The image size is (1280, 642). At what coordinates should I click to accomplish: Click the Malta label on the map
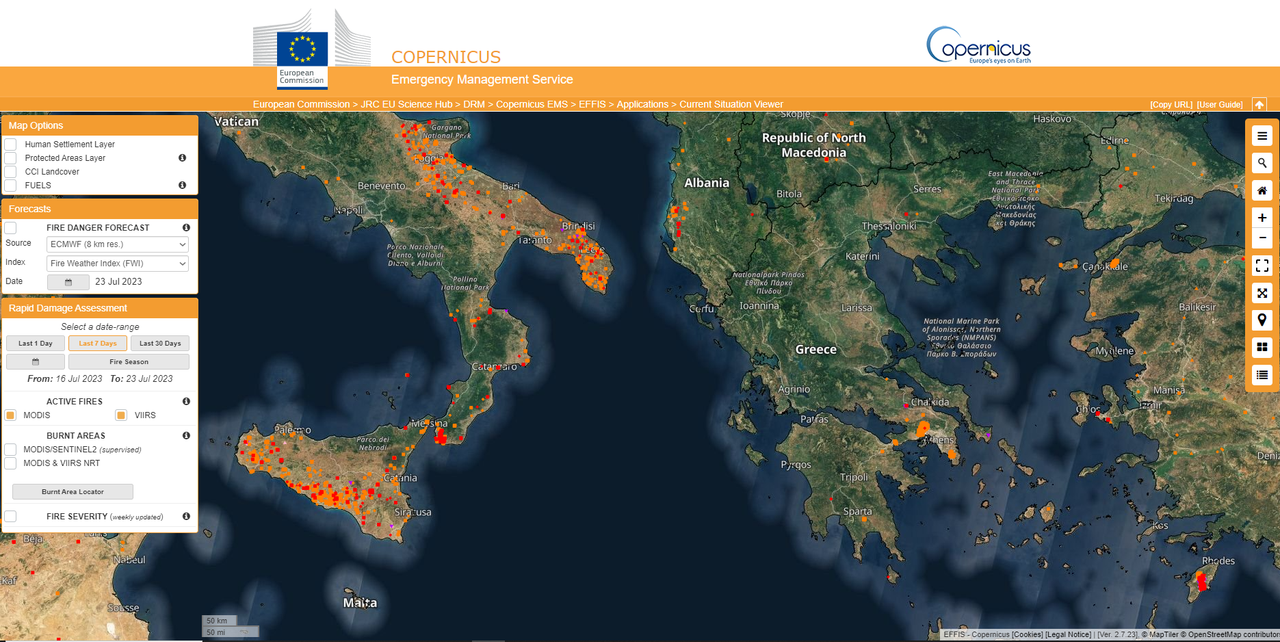[360, 603]
